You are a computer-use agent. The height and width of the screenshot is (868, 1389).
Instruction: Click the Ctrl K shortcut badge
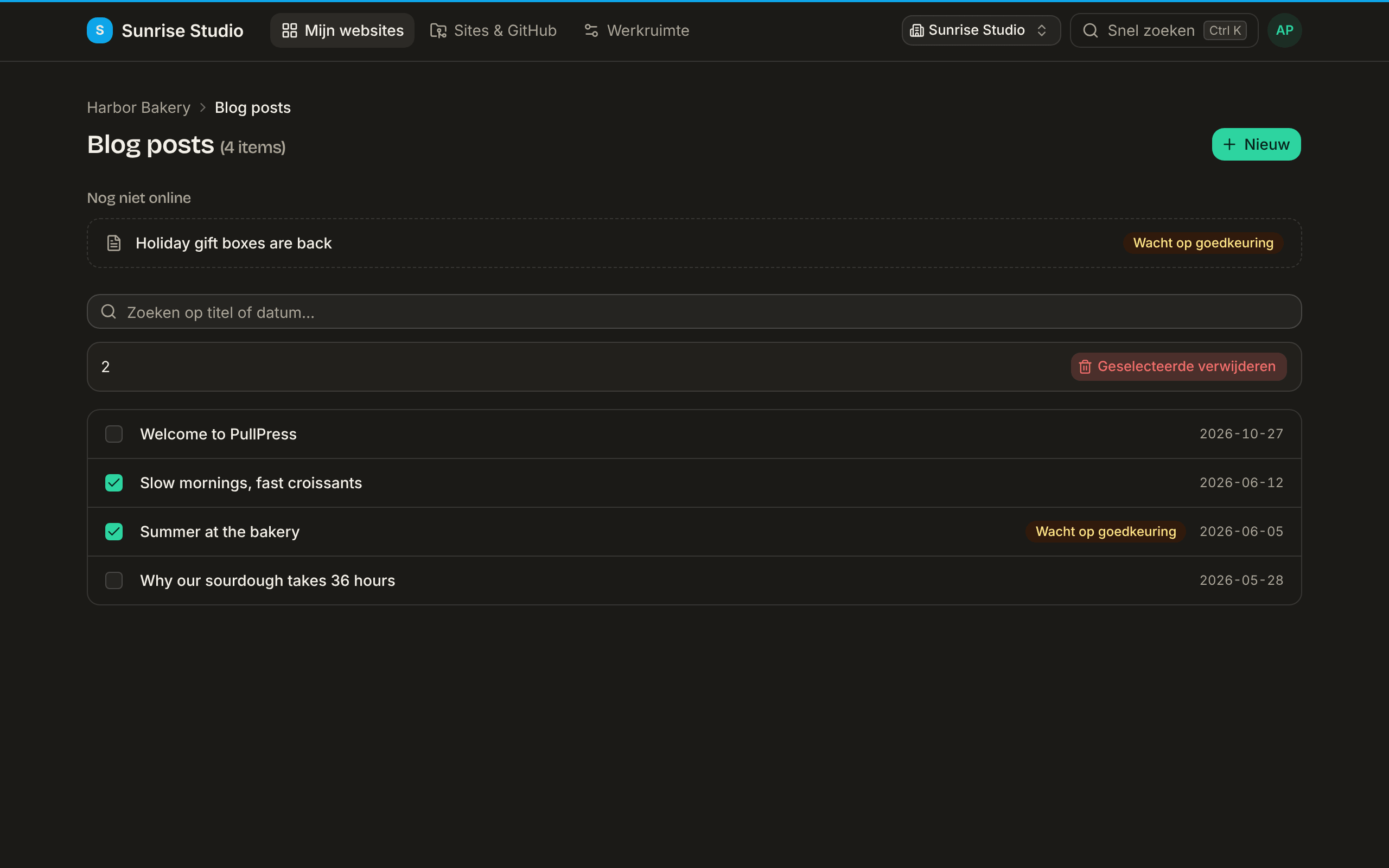coord(1224,30)
